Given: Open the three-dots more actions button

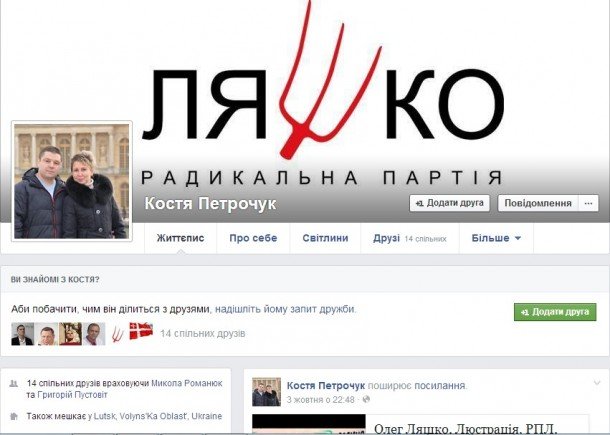Looking at the screenshot, I should (589, 203).
